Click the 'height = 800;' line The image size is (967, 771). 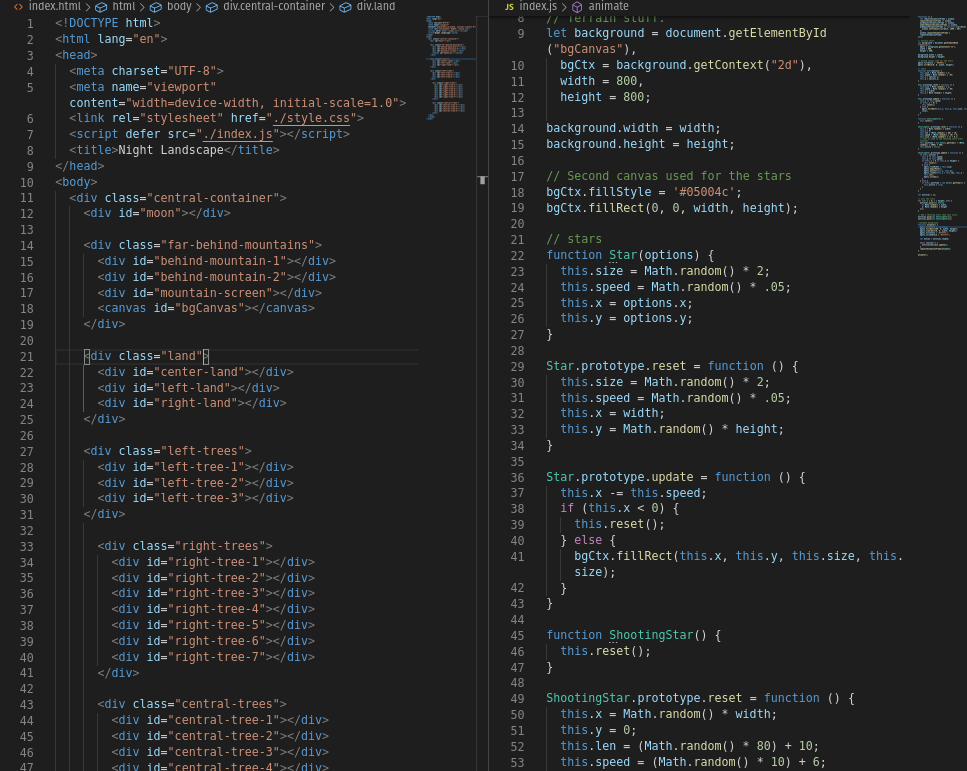(606, 97)
